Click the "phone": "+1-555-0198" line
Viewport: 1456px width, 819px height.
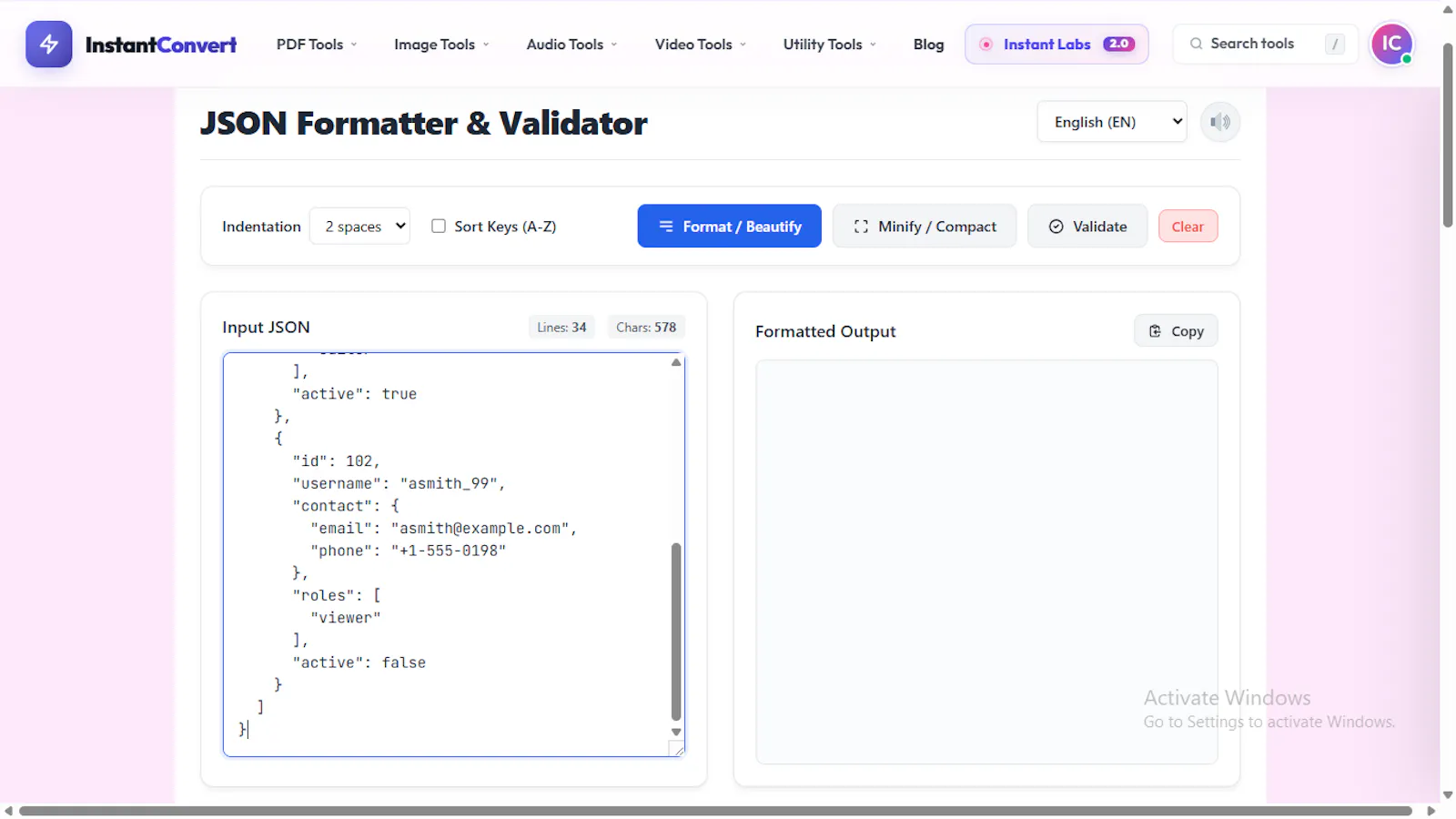[408, 551]
